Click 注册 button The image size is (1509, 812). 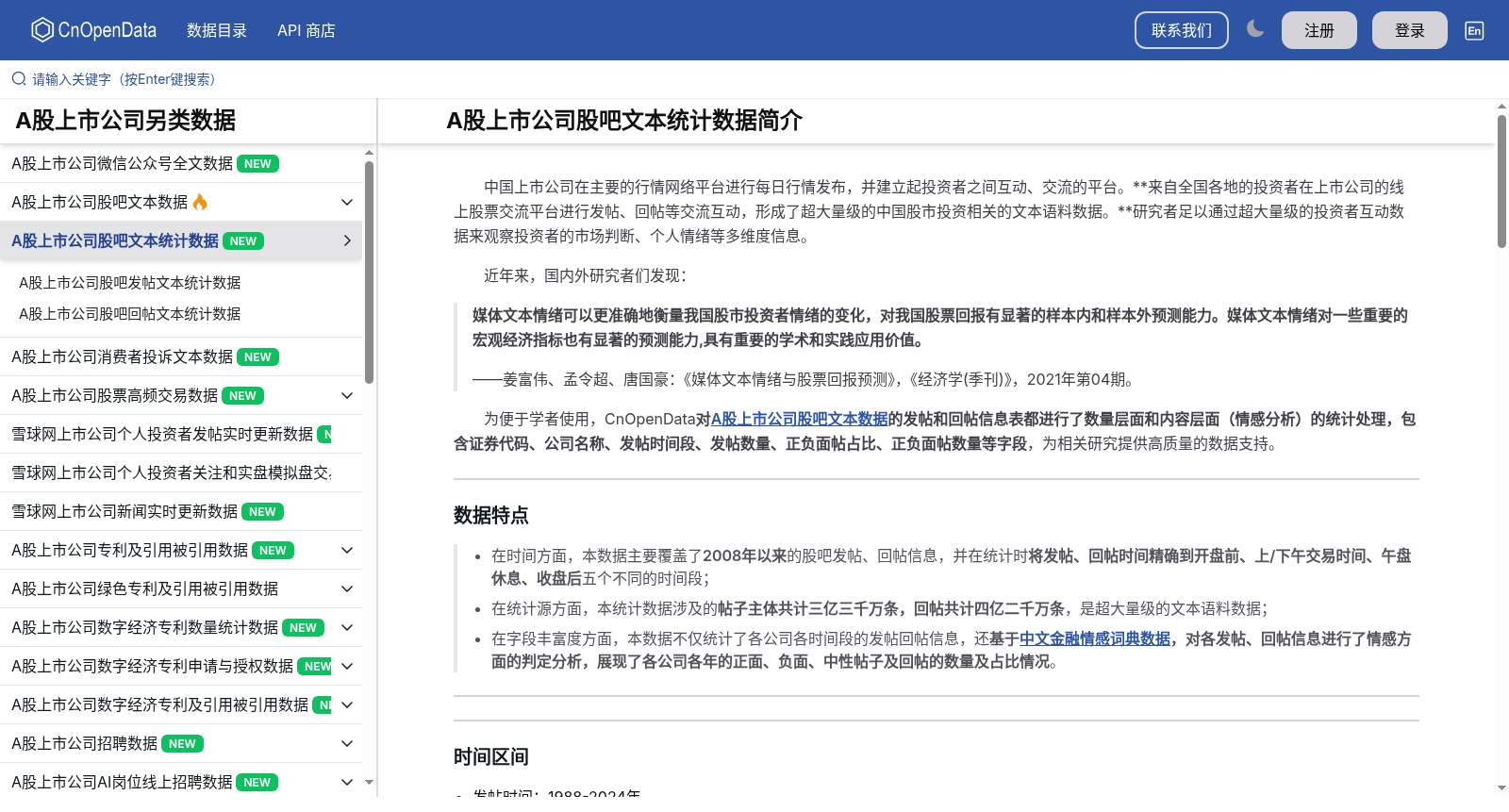click(x=1319, y=30)
